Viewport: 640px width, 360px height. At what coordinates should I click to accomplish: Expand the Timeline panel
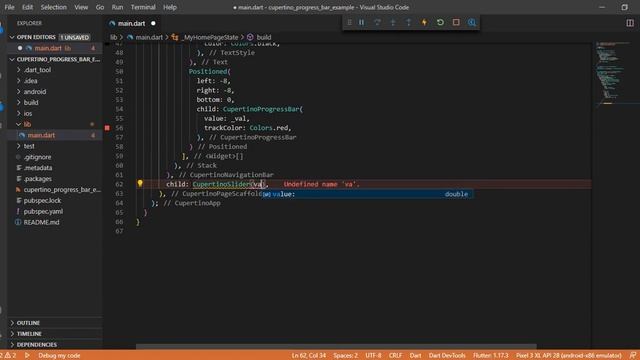pyautogui.click(x=54, y=333)
